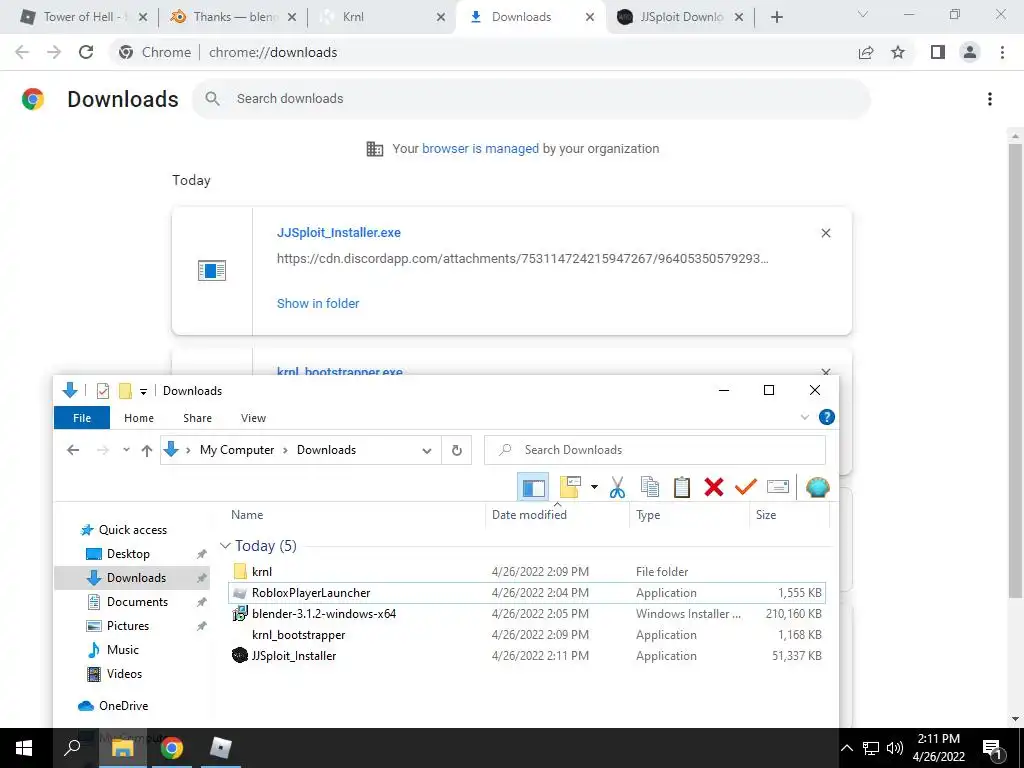Click the New folder icon in Explorer toolbar

click(x=570, y=487)
